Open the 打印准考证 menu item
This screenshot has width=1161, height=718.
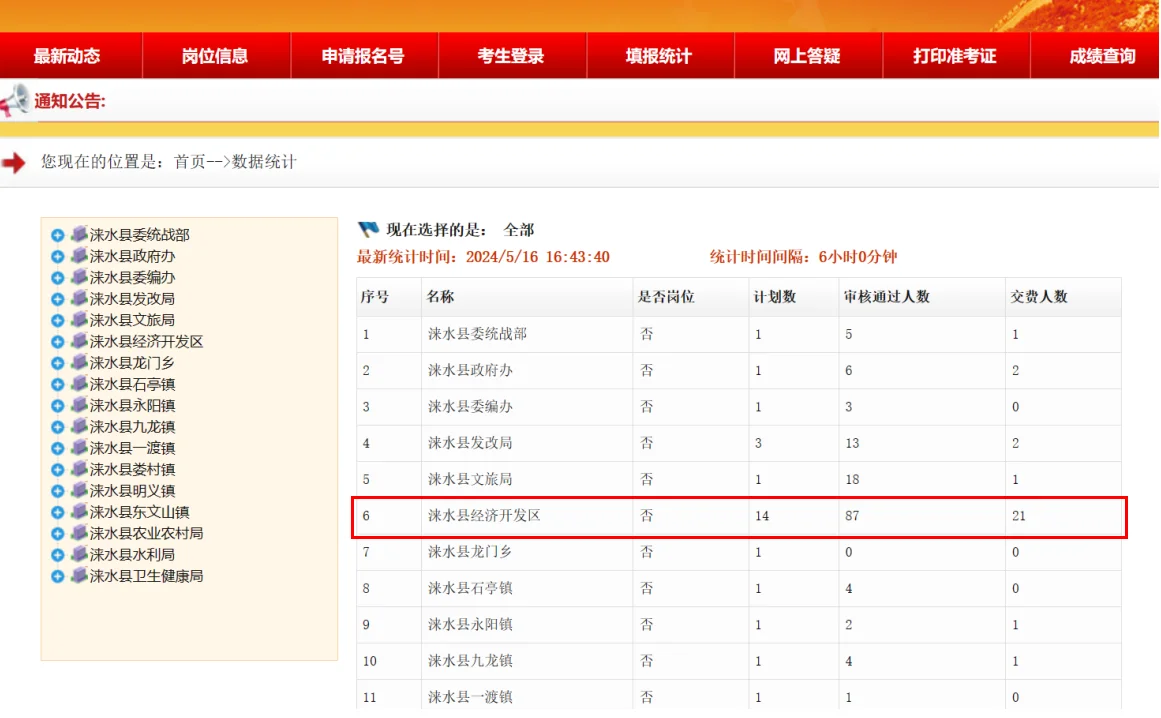pyautogui.click(x=955, y=56)
